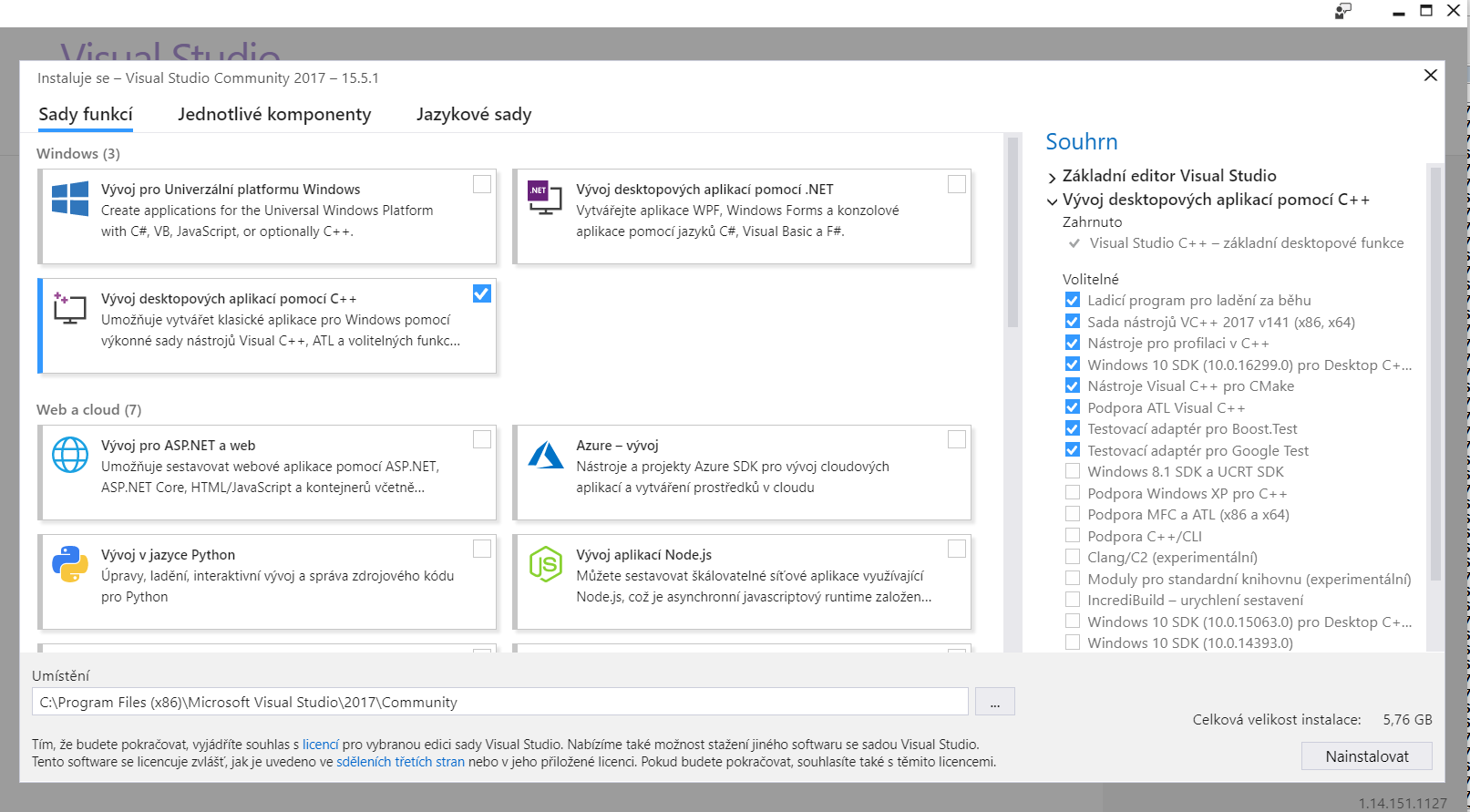1470x812 pixels.
Task: Open the licencí link
Action: 321,745
